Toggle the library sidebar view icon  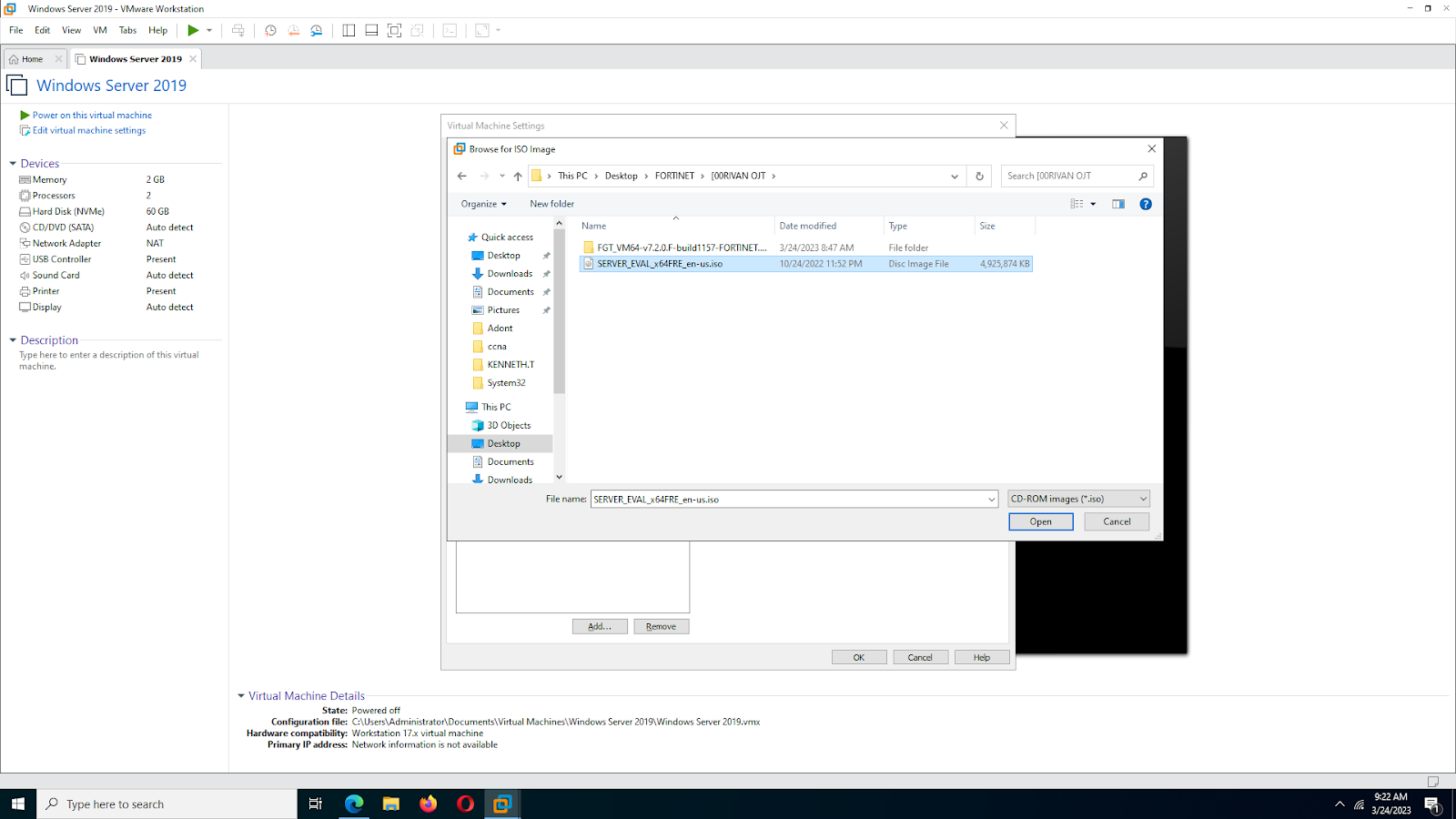(x=349, y=30)
